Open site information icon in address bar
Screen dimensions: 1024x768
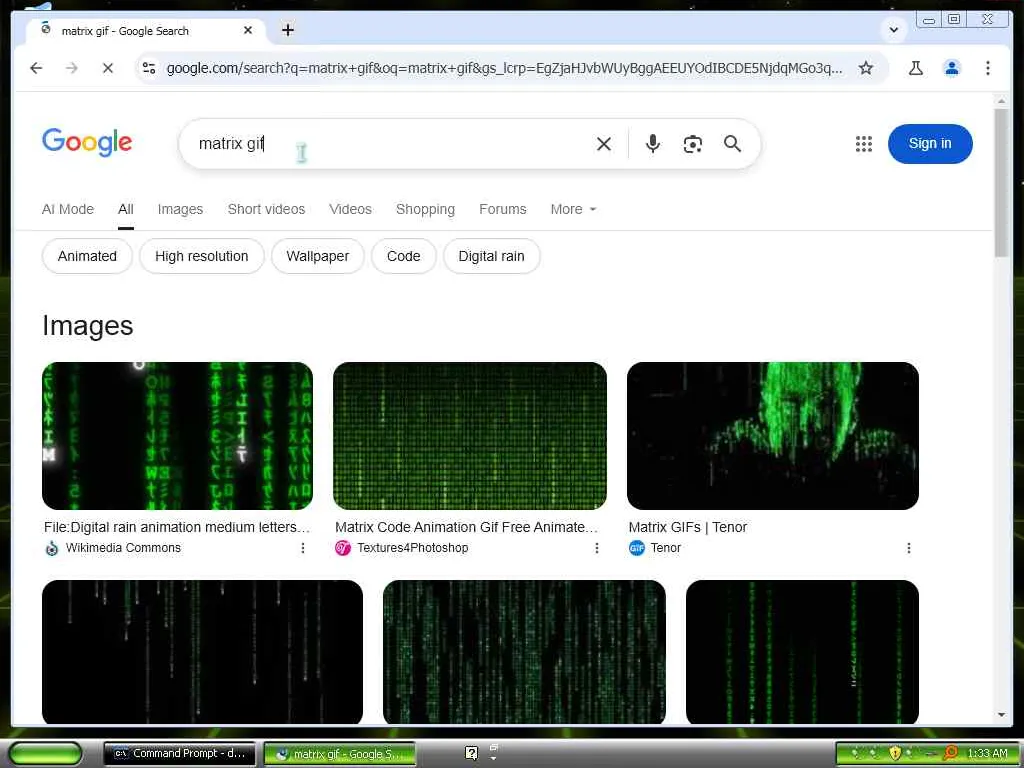[149, 68]
